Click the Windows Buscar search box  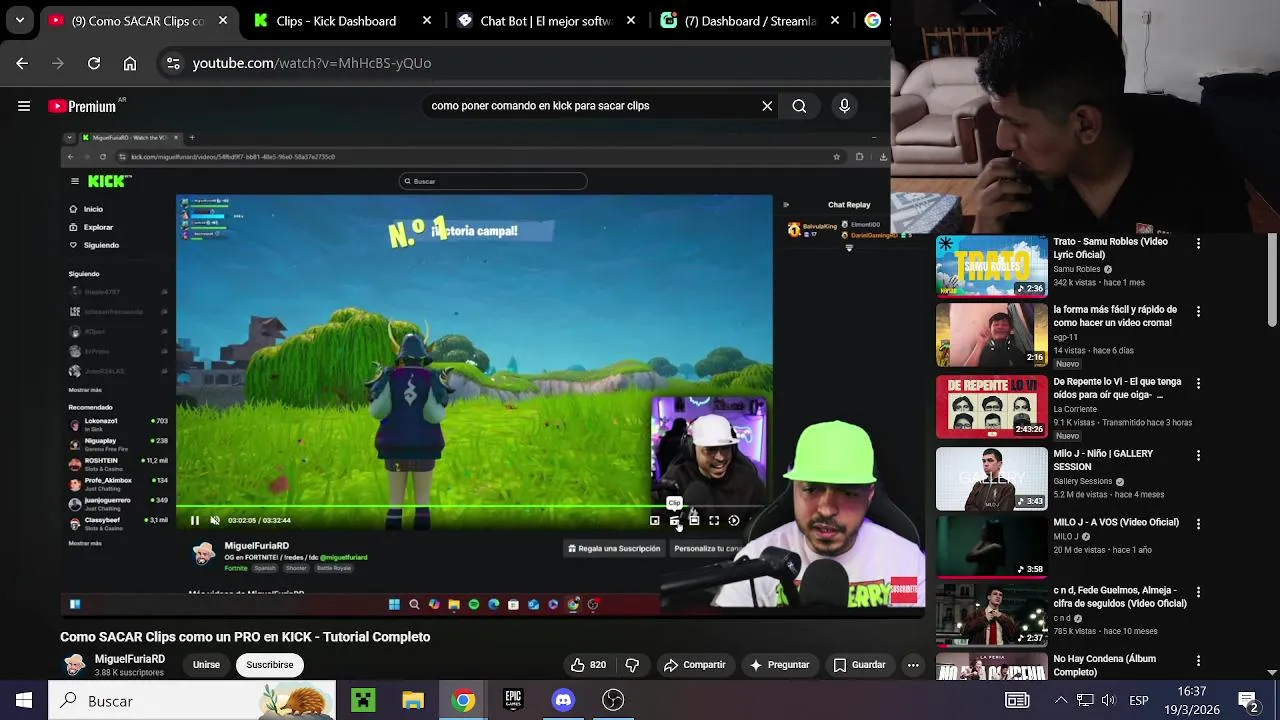coord(192,701)
